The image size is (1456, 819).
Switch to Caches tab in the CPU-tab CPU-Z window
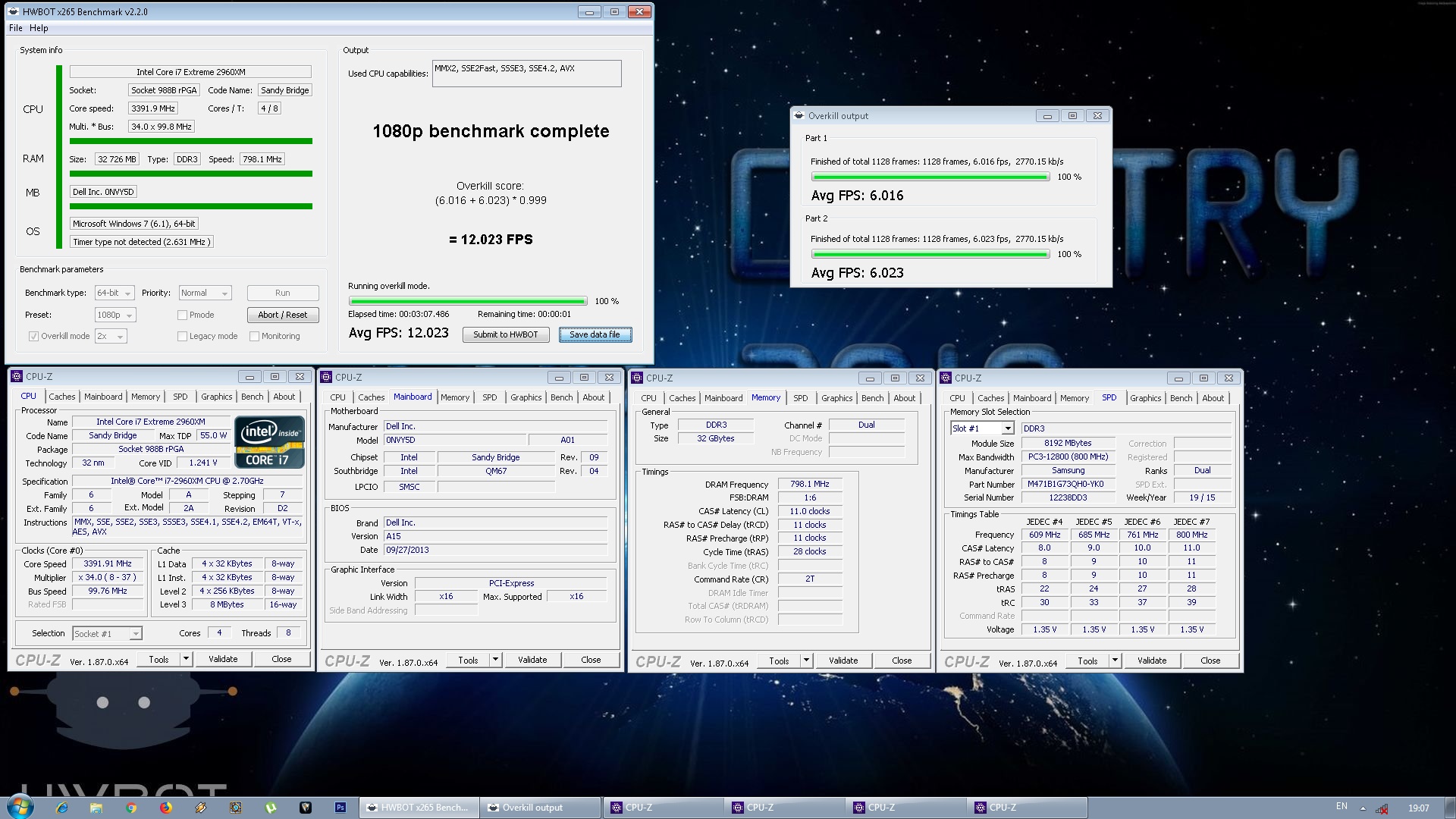62,397
